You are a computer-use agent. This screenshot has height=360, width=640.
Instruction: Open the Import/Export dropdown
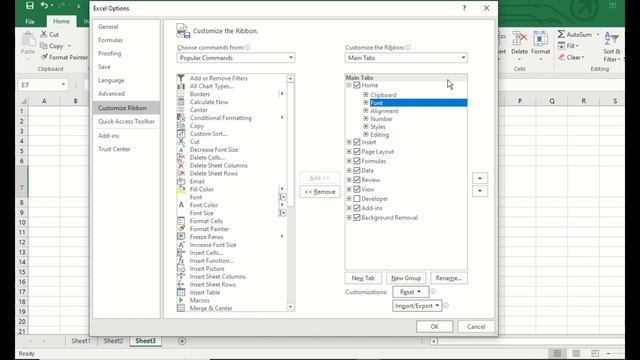pyautogui.click(x=417, y=305)
